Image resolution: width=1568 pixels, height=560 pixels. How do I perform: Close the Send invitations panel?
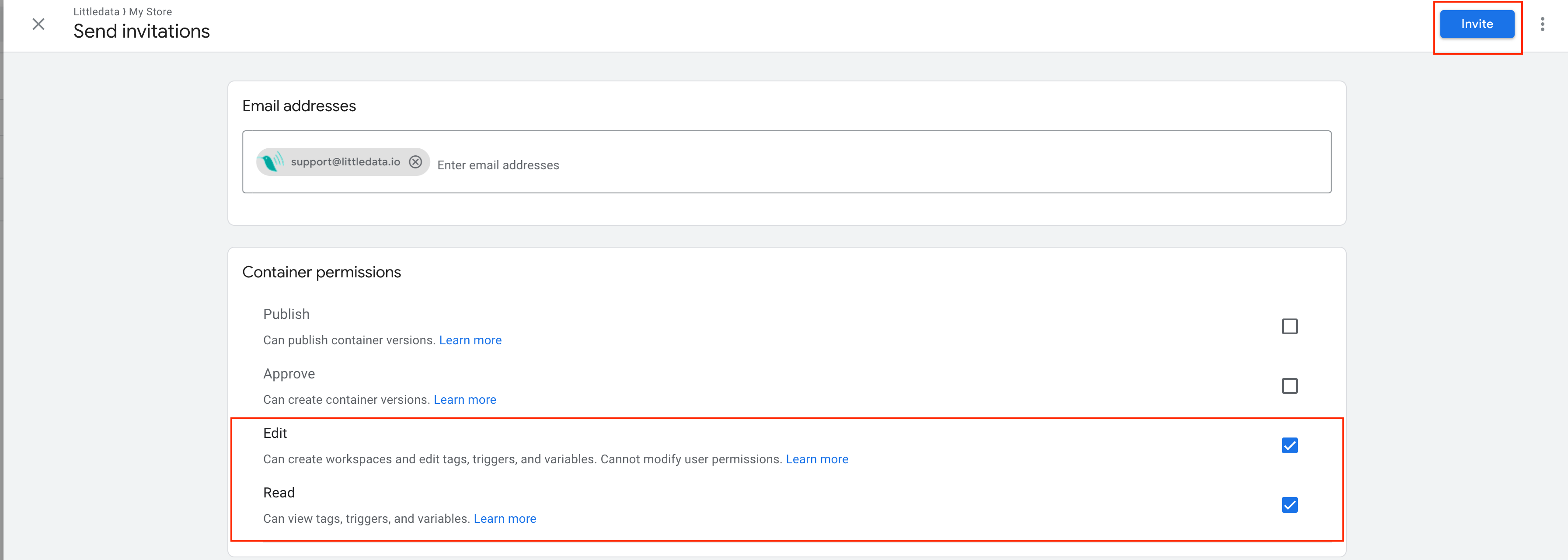pyautogui.click(x=38, y=24)
